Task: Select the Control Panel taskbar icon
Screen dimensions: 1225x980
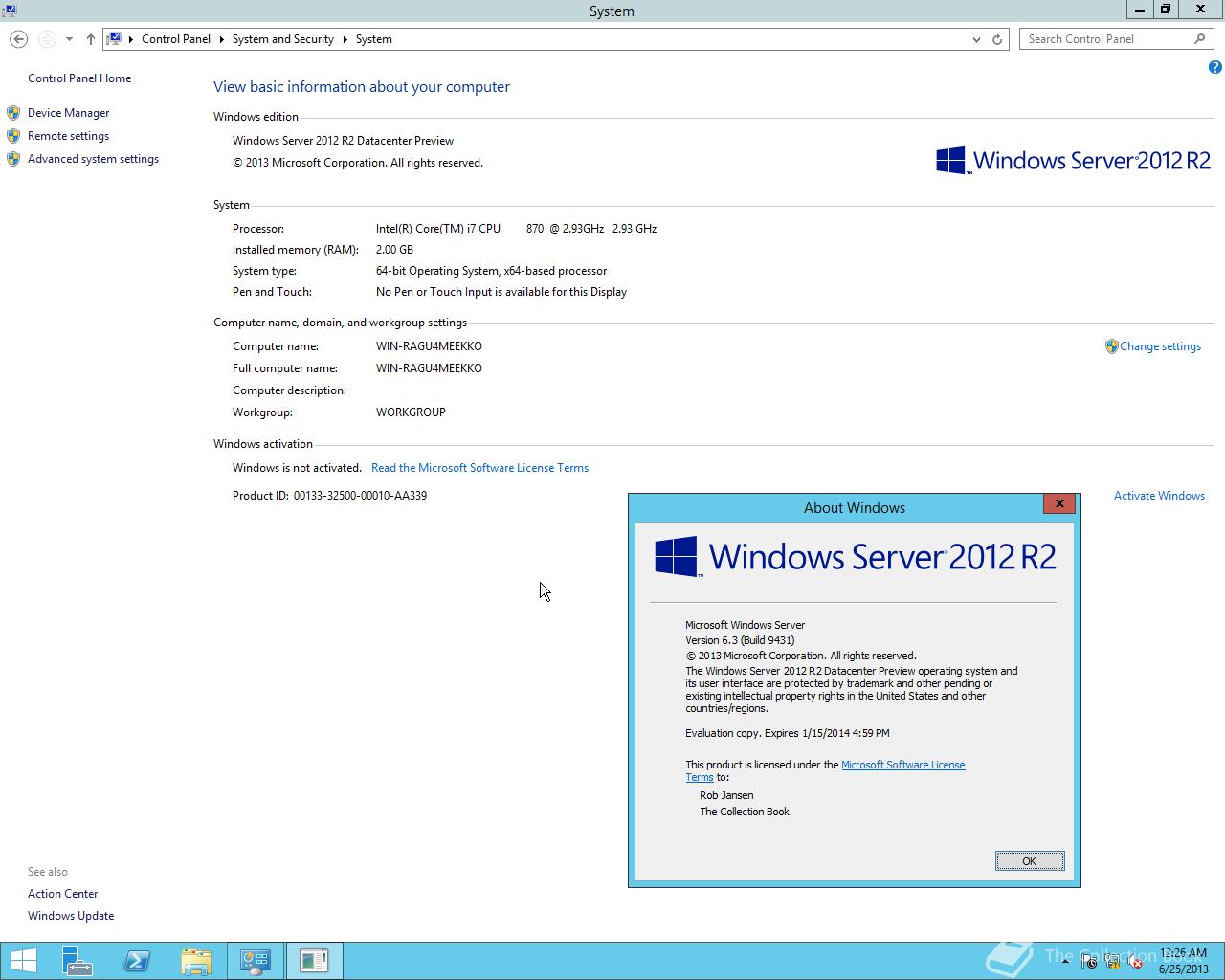Action: 256,960
